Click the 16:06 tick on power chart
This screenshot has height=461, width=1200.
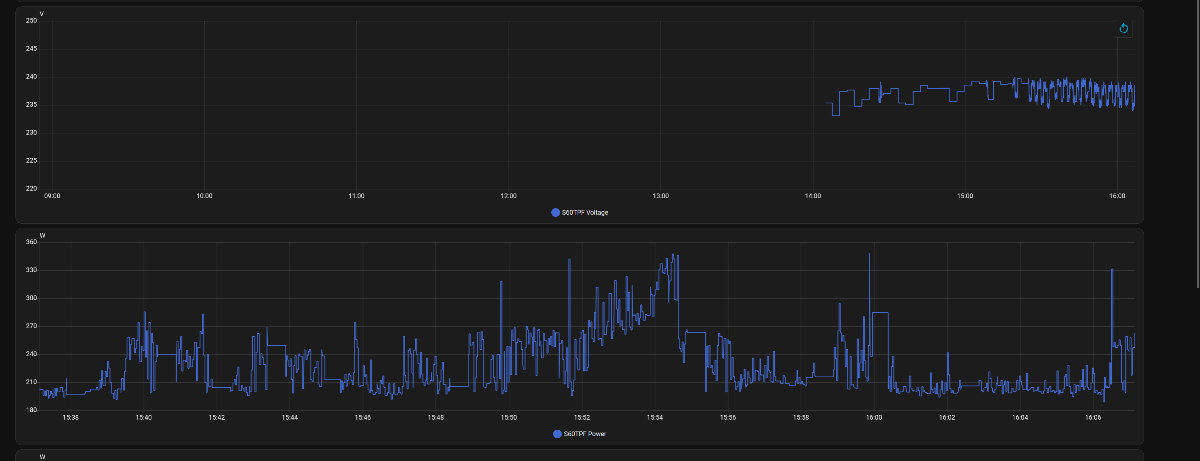[1093, 418]
